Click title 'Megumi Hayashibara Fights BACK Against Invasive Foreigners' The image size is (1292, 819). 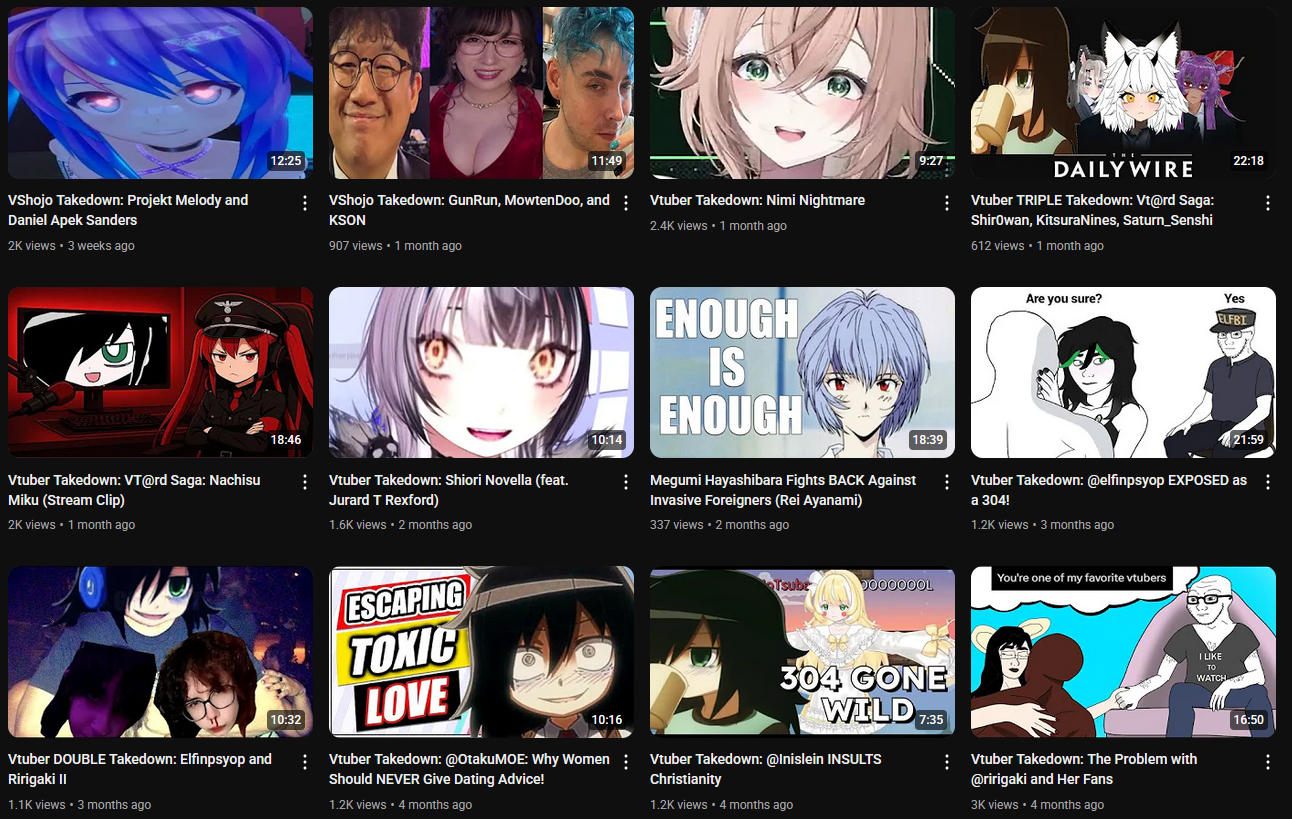pos(783,490)
